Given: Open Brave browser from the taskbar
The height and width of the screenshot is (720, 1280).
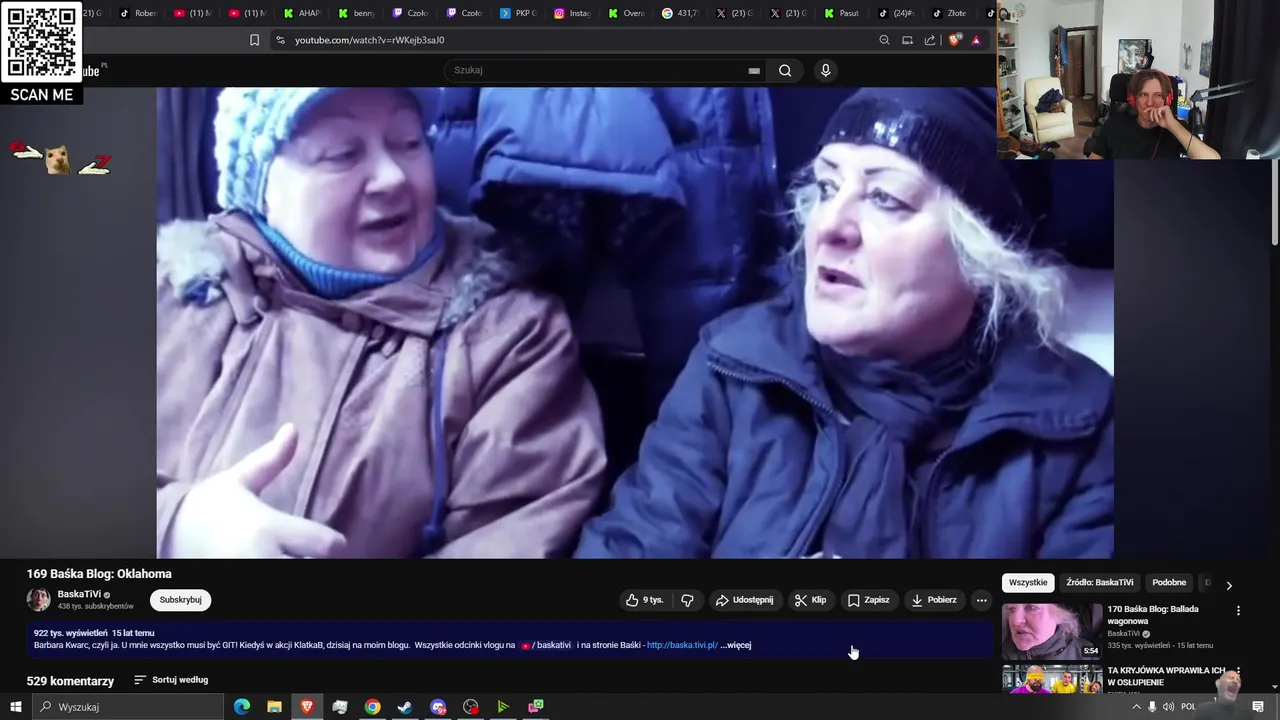Looking at the screenshot, I should point(307,707).
